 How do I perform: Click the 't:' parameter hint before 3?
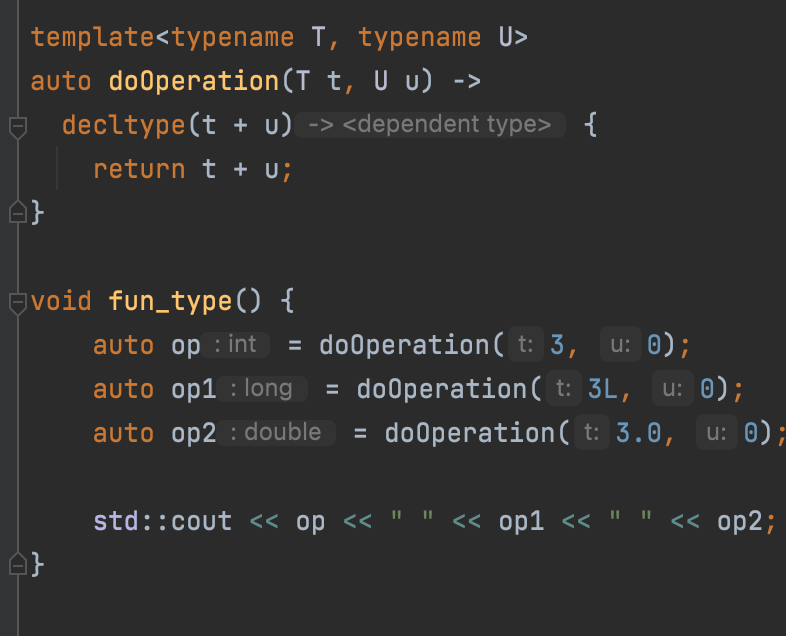526,344
